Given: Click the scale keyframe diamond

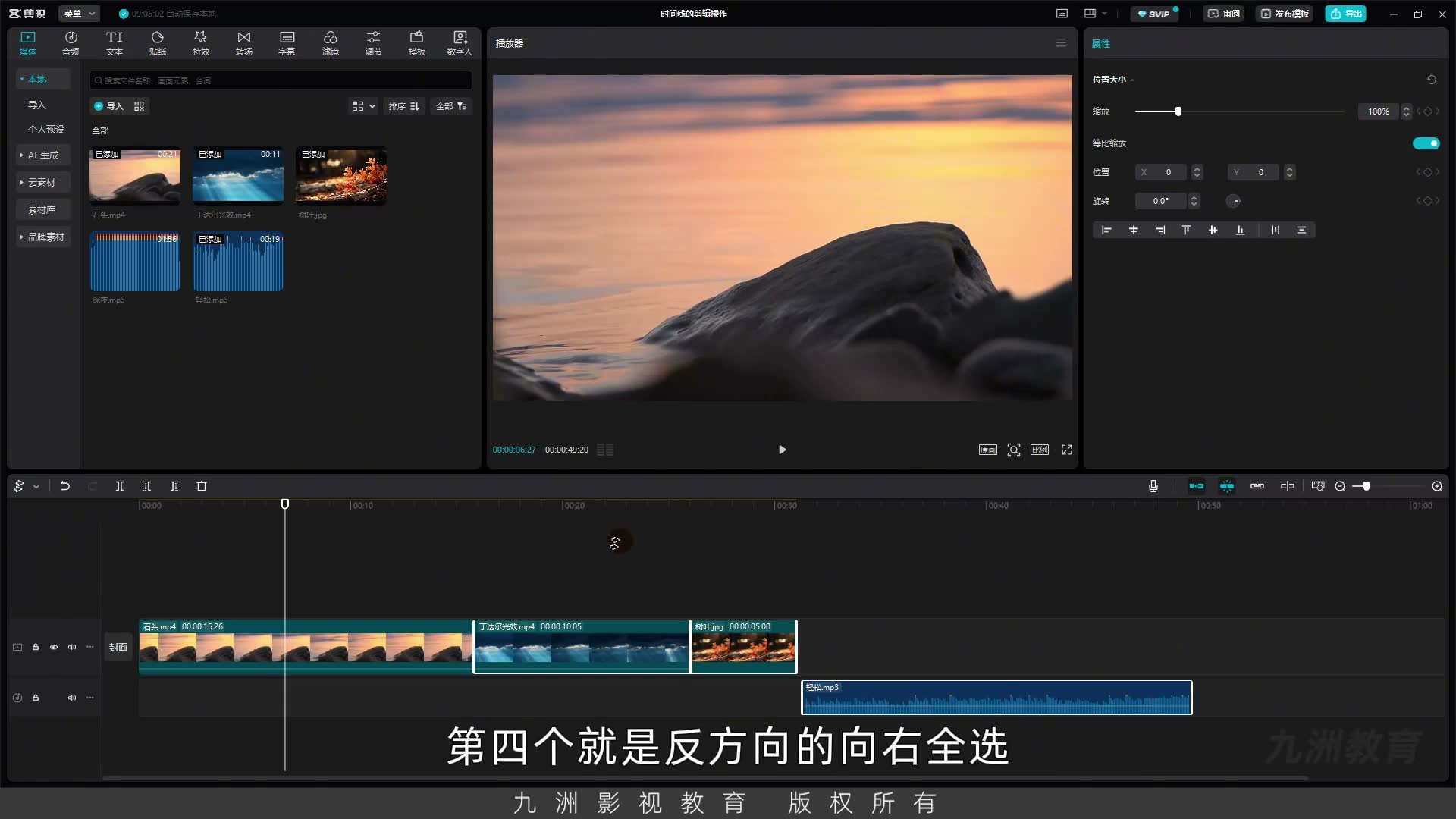Looking at the screenshot, I should pyautogui.click(x=1428, y=111).
